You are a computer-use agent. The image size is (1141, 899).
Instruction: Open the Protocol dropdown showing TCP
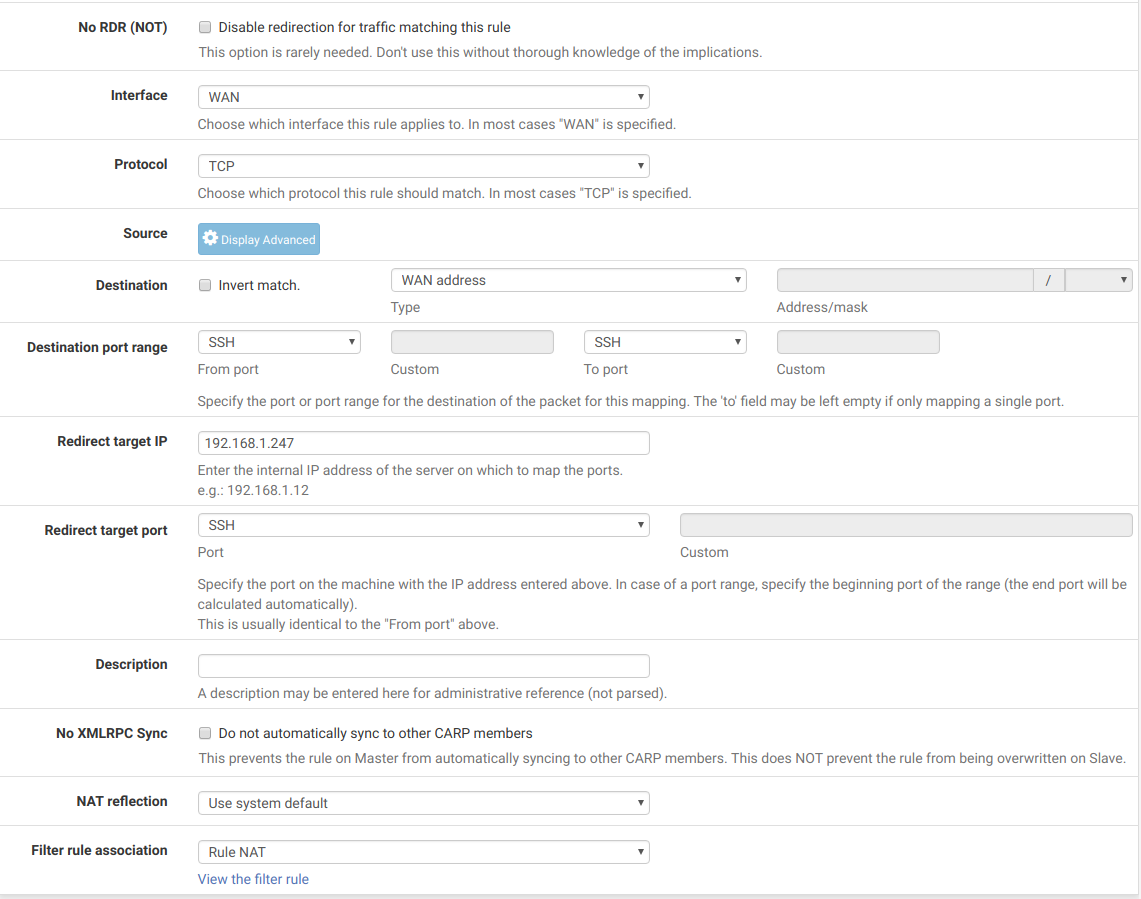[423, 166]
